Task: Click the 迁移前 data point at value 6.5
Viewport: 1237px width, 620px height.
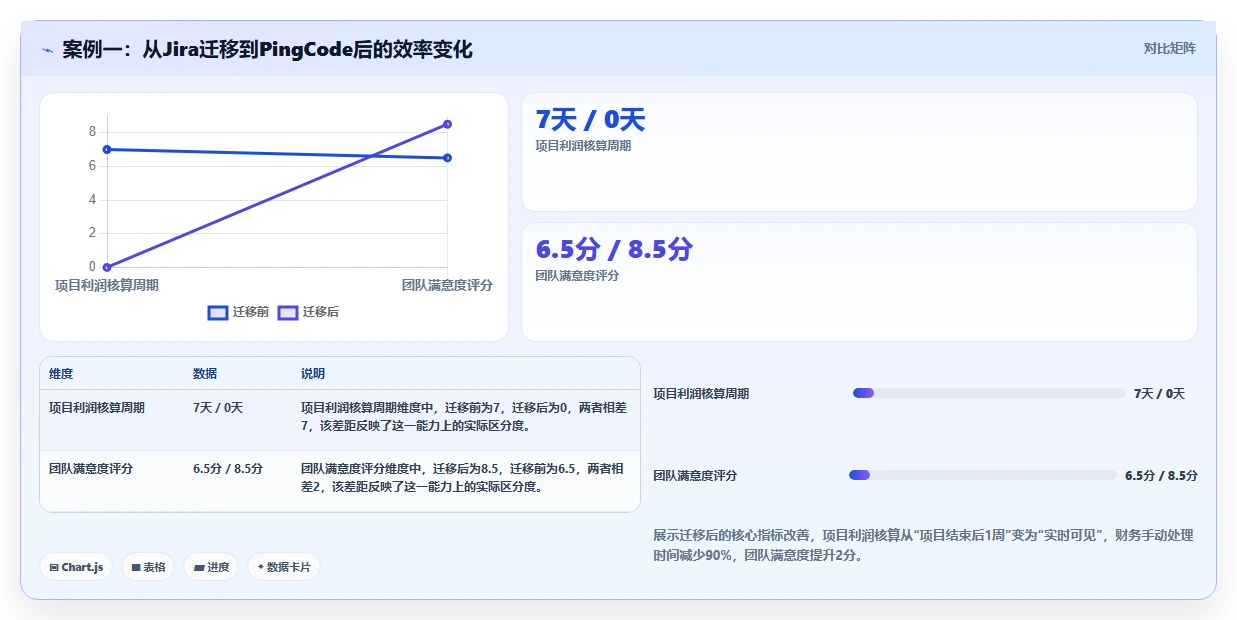Action: pyautogui.click(x=447, y=158)
